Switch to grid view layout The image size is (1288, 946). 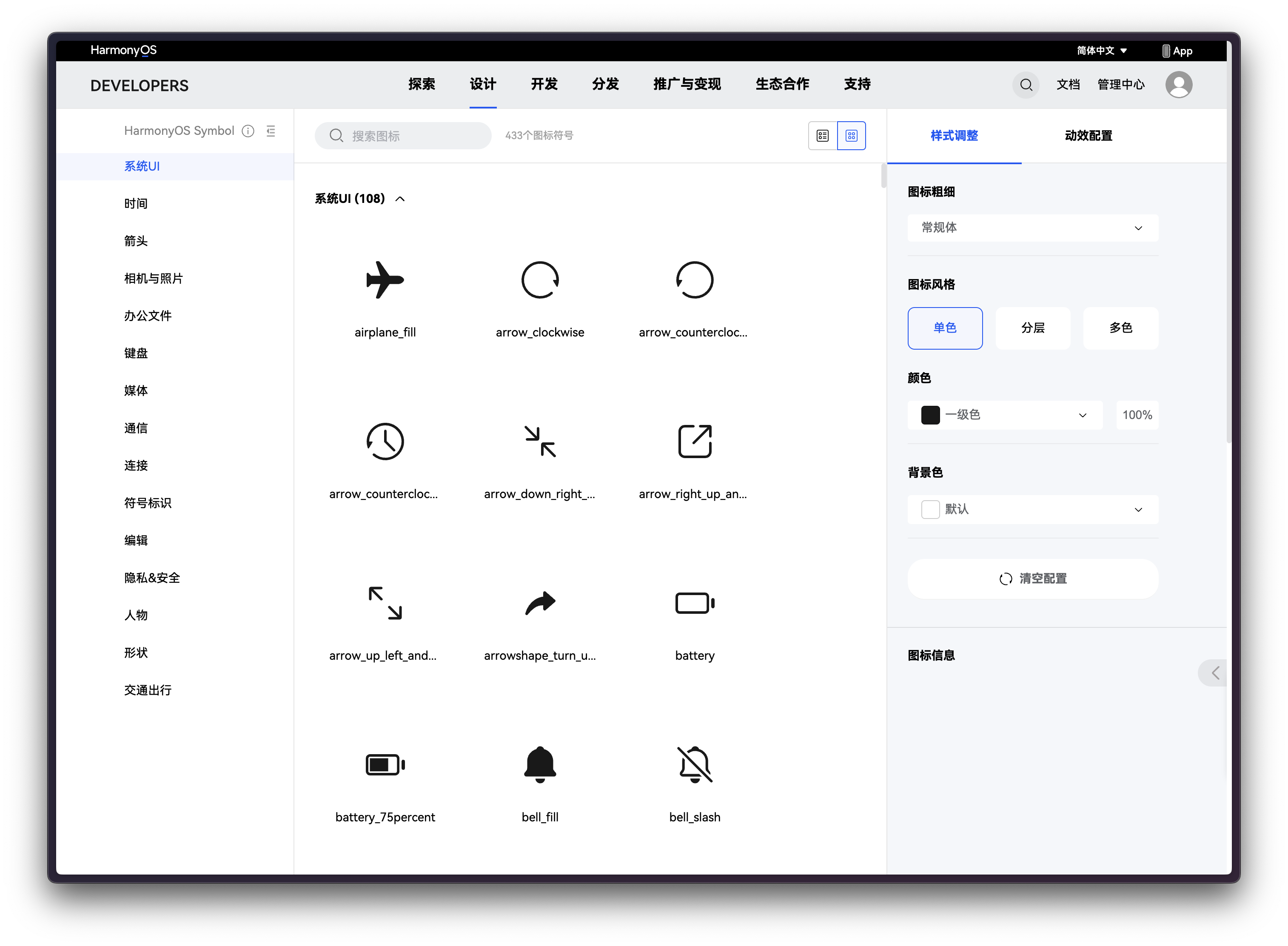point(851,136)
